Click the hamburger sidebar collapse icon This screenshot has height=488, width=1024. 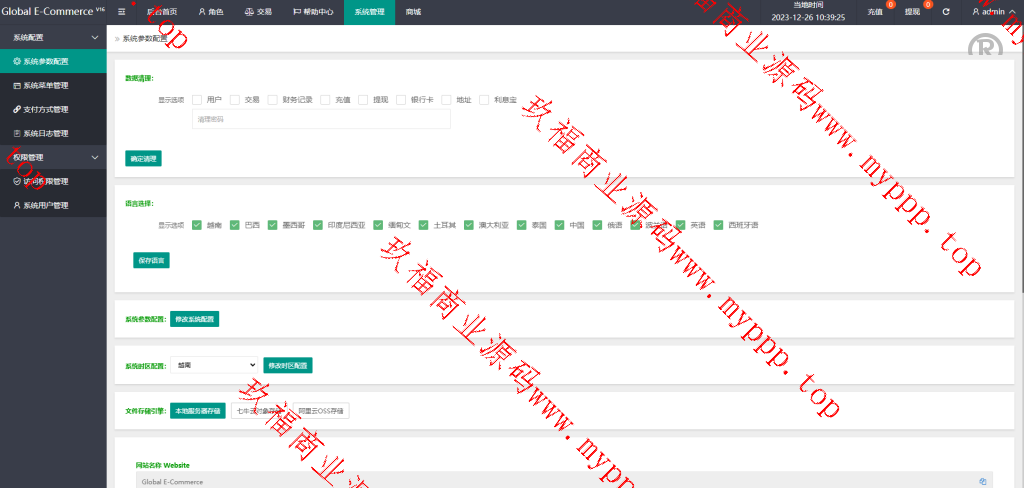122,12
